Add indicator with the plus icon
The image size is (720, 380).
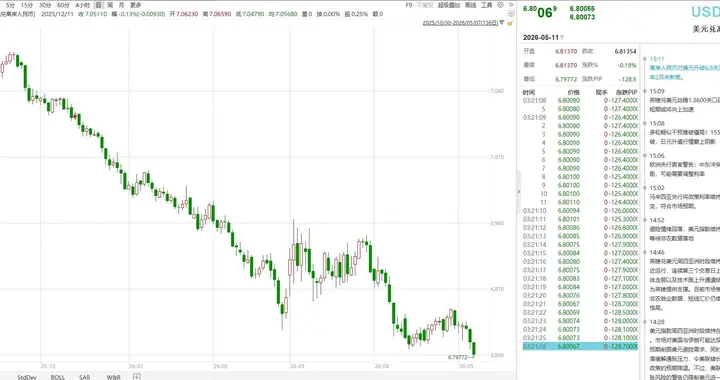136,376
